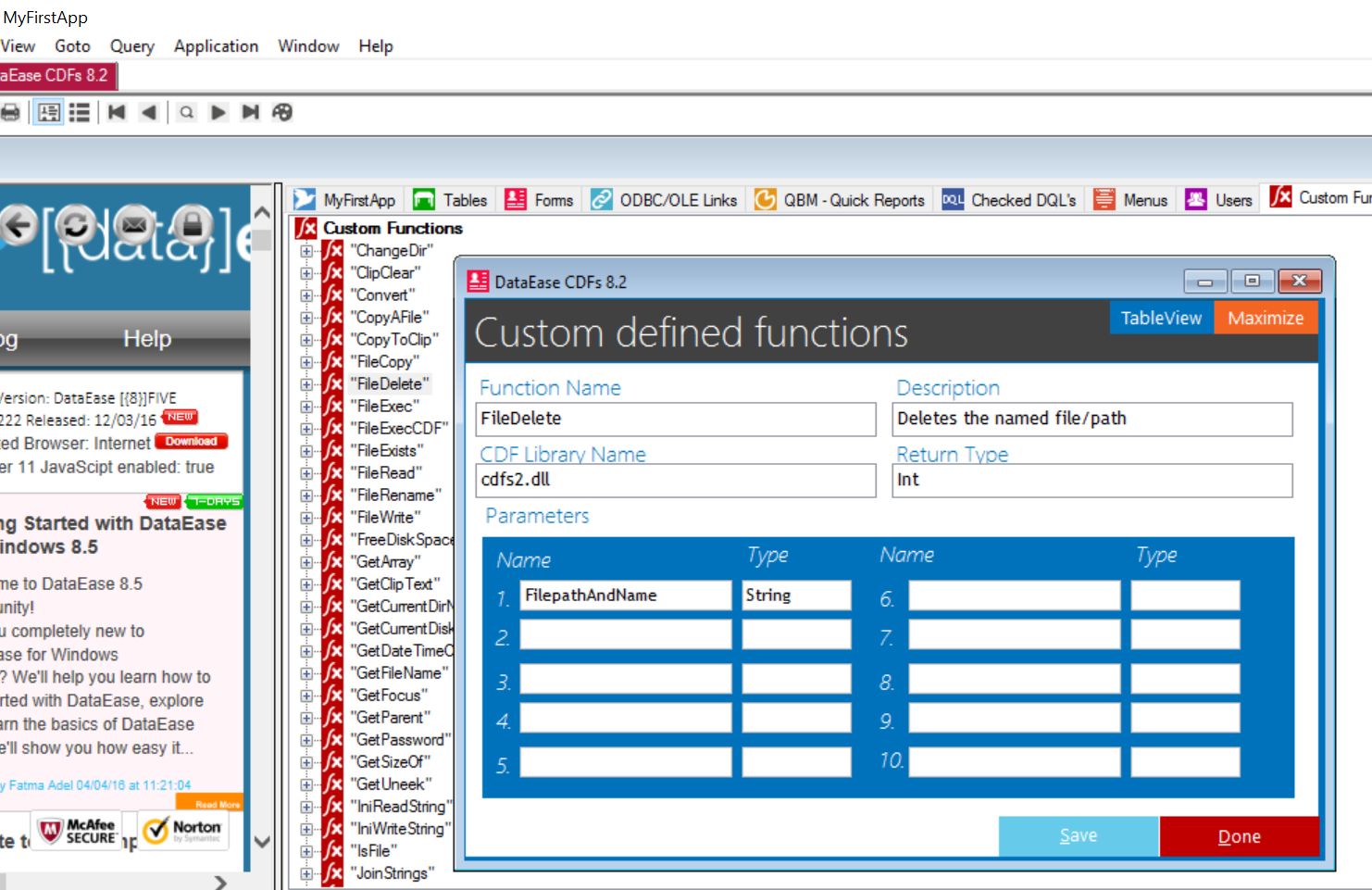Open the View menu

(x=18, y=46)
